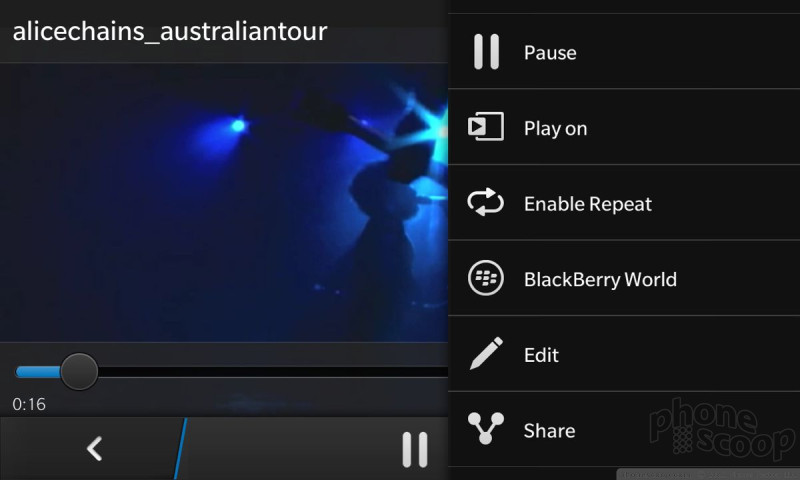Tap the concert video frame
Image resolution: width=800 pixels, height=480 pixels.
[x=224, y=203]
